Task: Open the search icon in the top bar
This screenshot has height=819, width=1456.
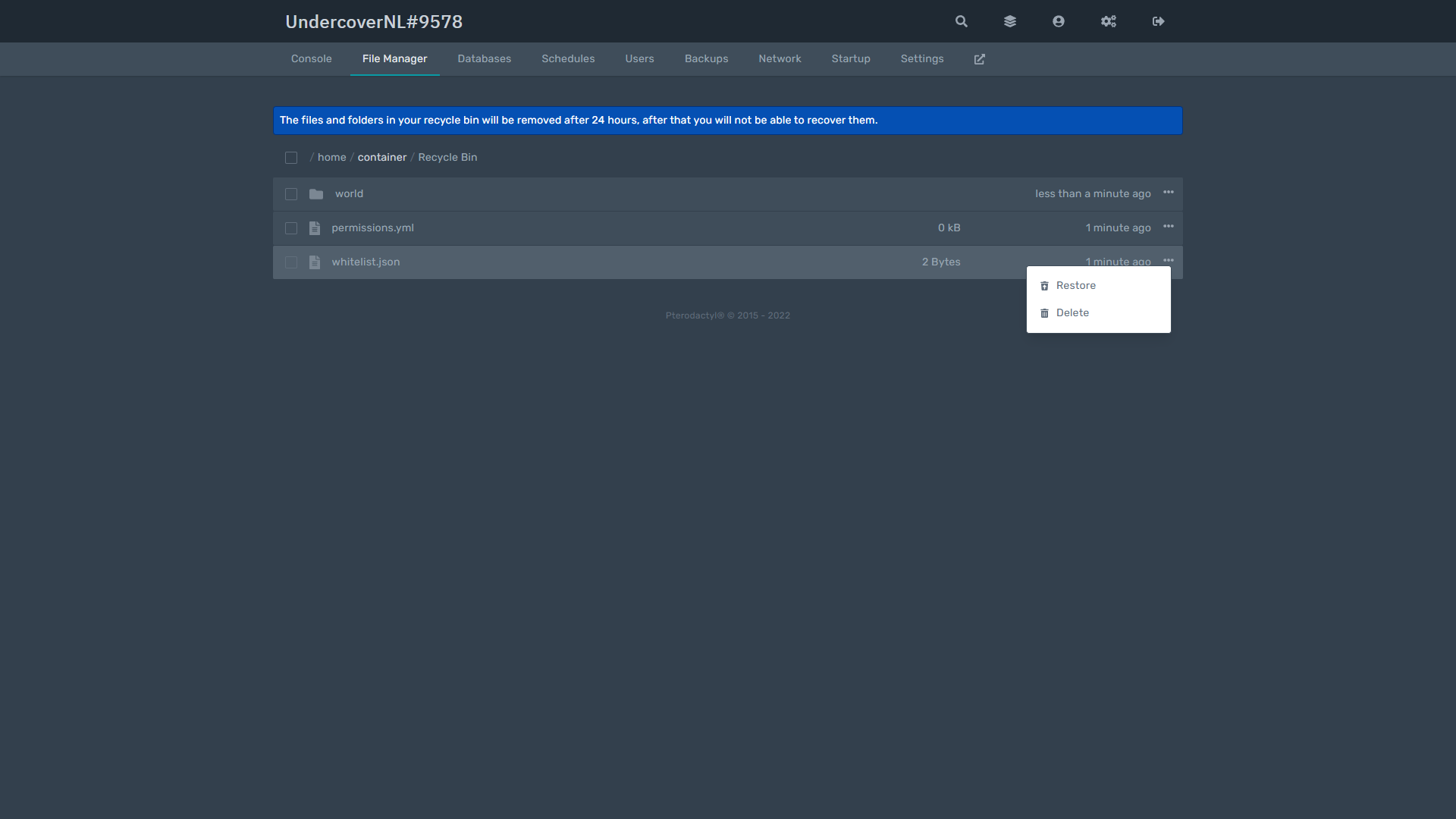Action: (962, 21)
